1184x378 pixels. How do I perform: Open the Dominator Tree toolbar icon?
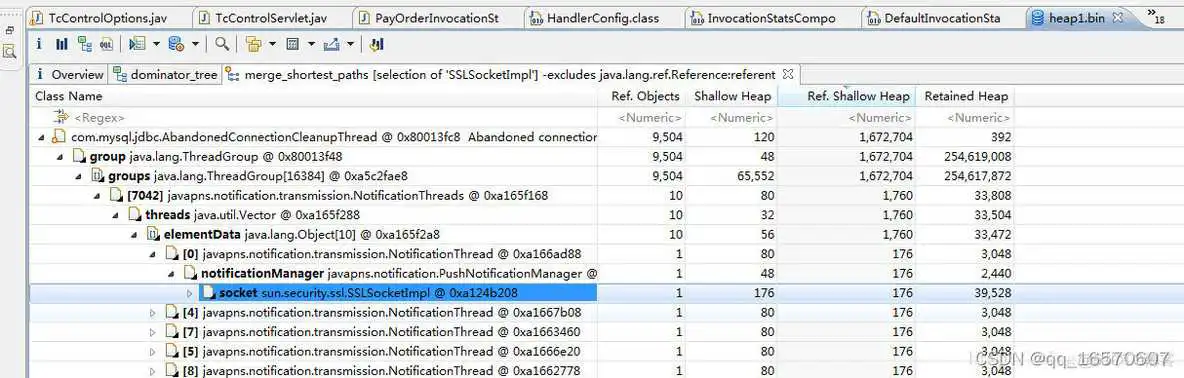pyautogui.click(x=85, y=45)
